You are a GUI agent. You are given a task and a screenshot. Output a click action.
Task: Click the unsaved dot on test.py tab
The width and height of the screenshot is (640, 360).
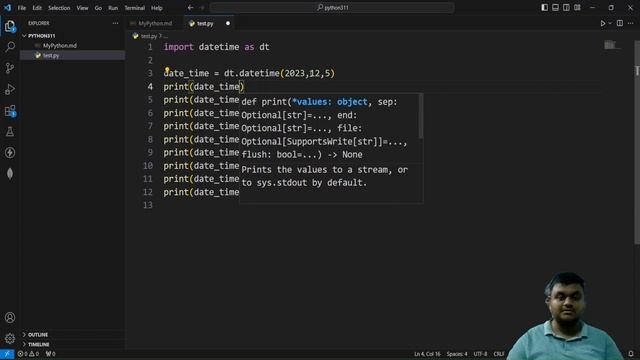pos(228,24)
